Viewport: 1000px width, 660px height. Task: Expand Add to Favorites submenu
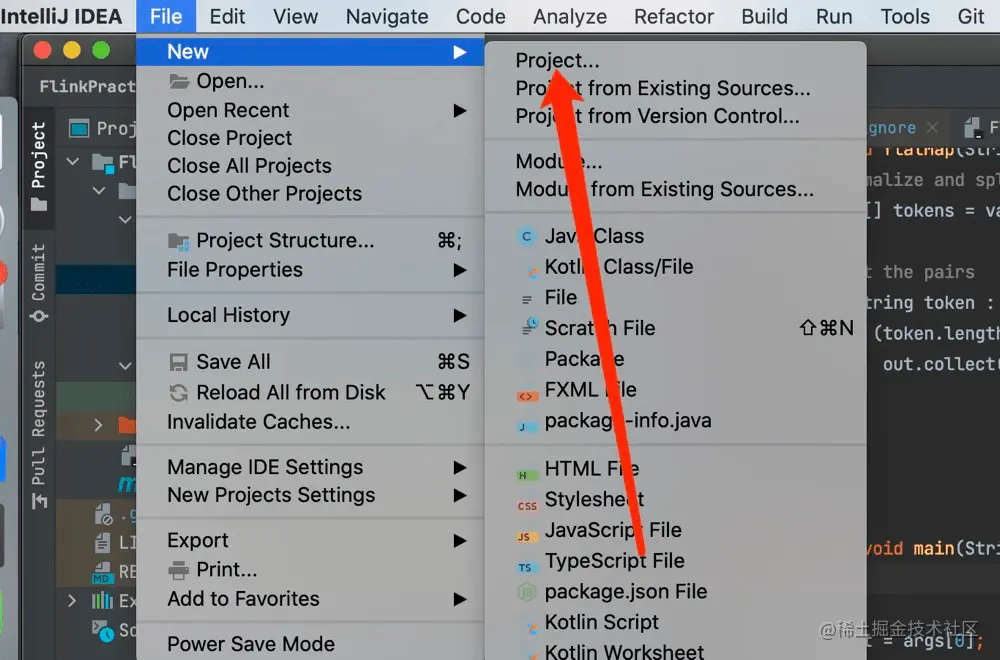point(311,599)
